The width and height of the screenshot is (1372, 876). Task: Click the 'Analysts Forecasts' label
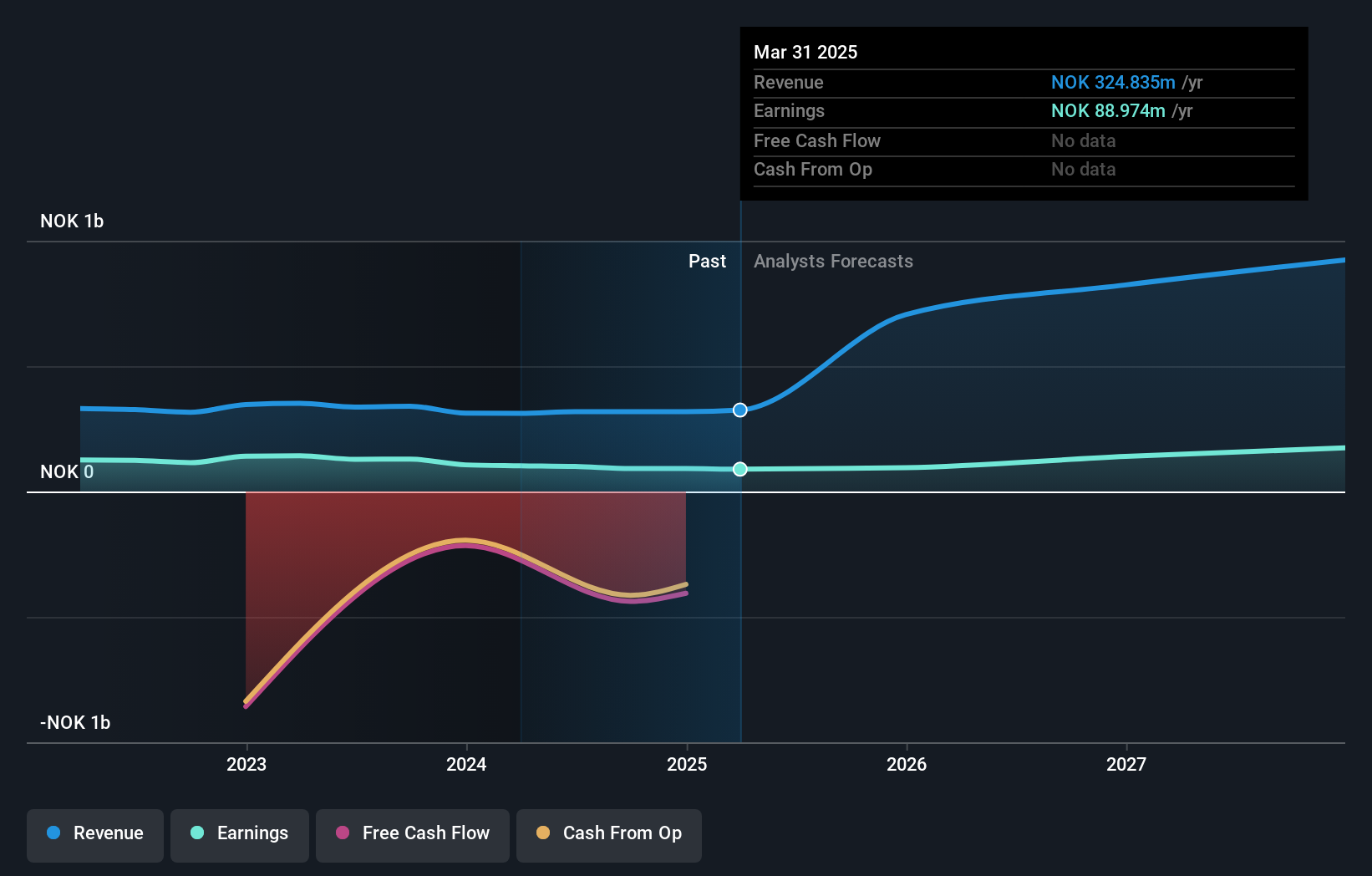[833, 261]
